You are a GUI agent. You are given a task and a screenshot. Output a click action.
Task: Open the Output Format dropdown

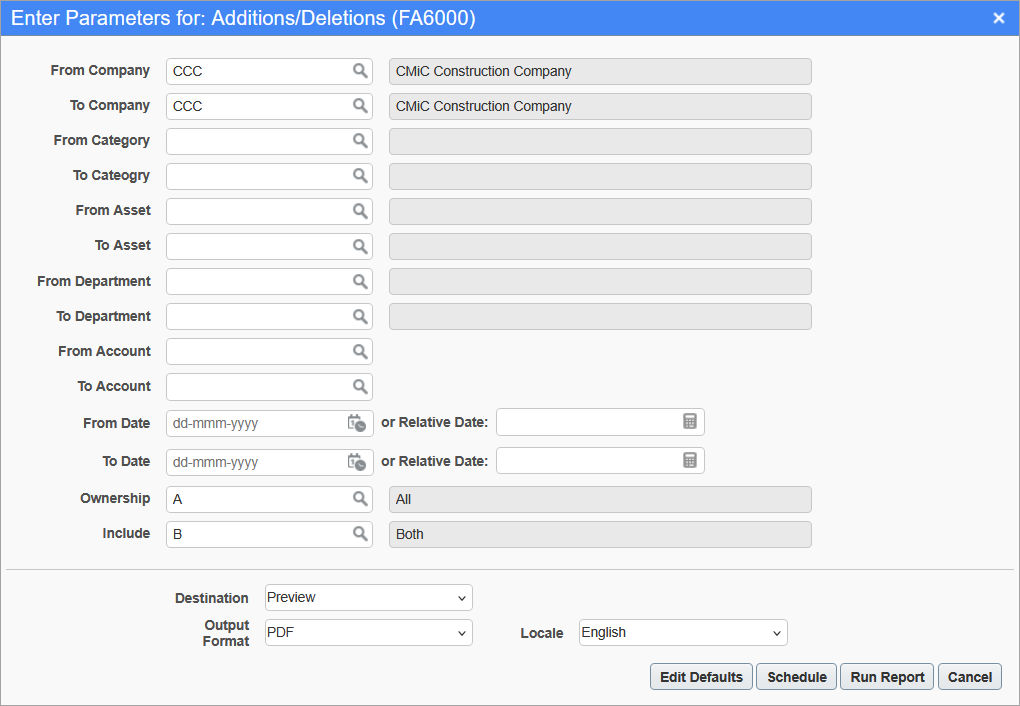368,632
